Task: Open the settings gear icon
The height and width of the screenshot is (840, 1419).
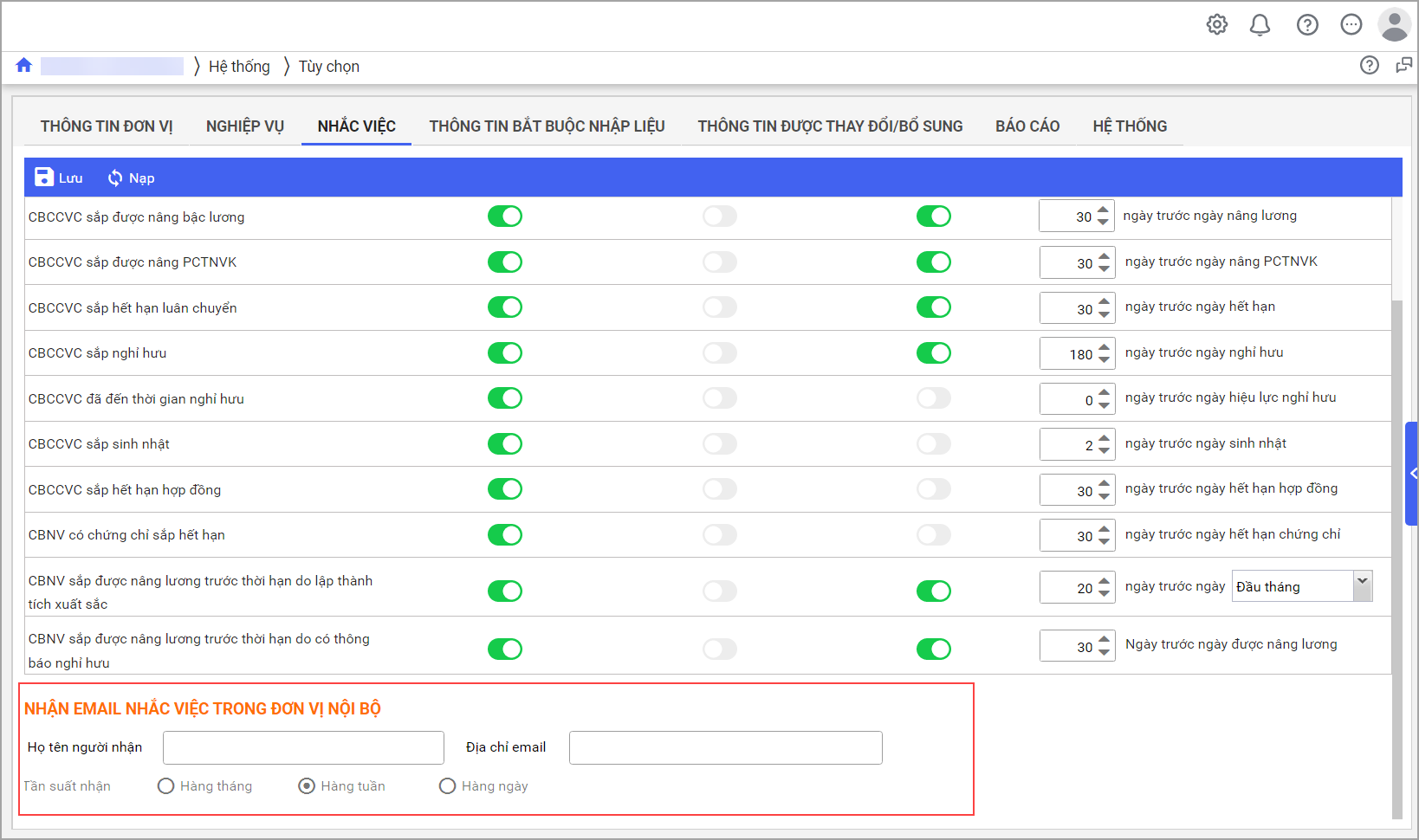Action: point(1217,24)
